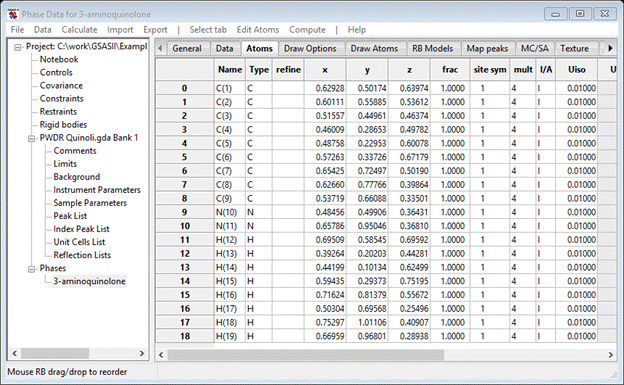
Task: Select row header 0 for atom C(1)
Action: point(184,88)
